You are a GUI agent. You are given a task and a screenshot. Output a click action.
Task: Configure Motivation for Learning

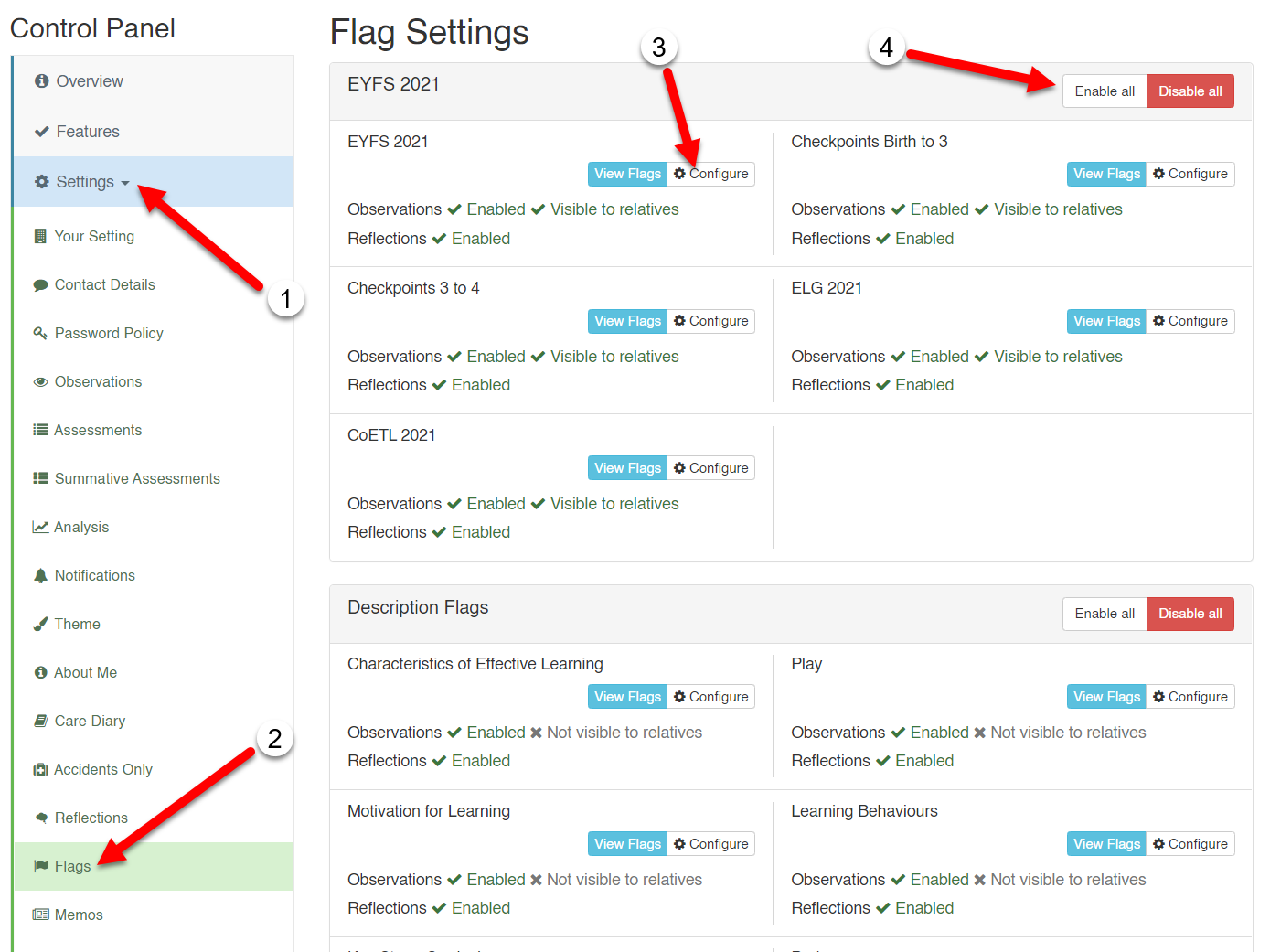(710, 844)
